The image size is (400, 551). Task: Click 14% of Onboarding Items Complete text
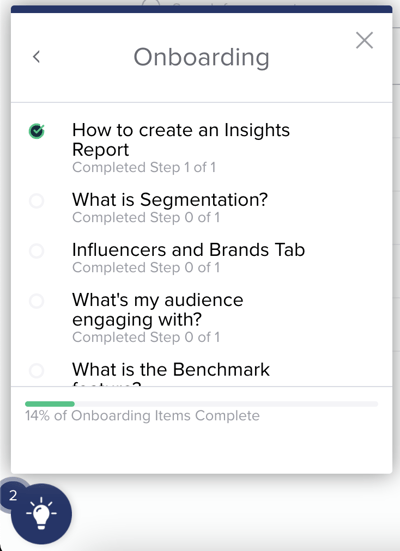coord(142,416)
